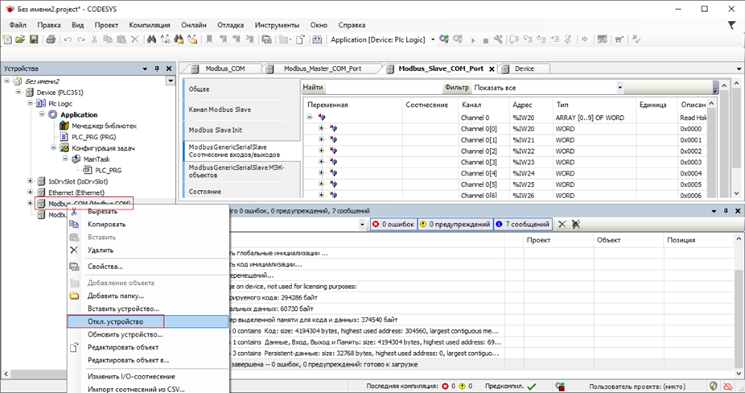Click PLC_PRG (PRG) program icon in tree

coord(64,137)
